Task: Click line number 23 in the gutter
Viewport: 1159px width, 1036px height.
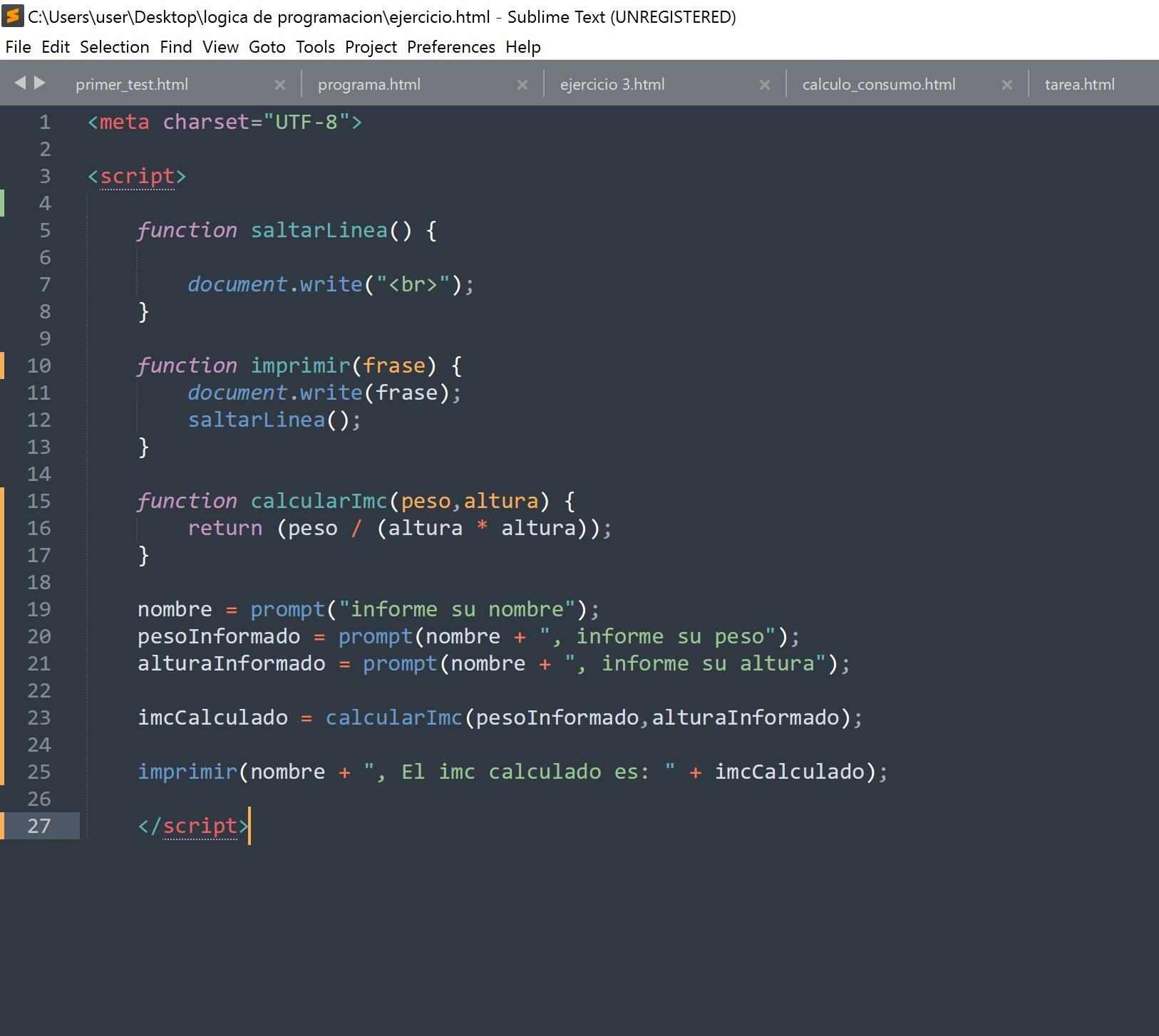Action: click(x=39, y=718)
